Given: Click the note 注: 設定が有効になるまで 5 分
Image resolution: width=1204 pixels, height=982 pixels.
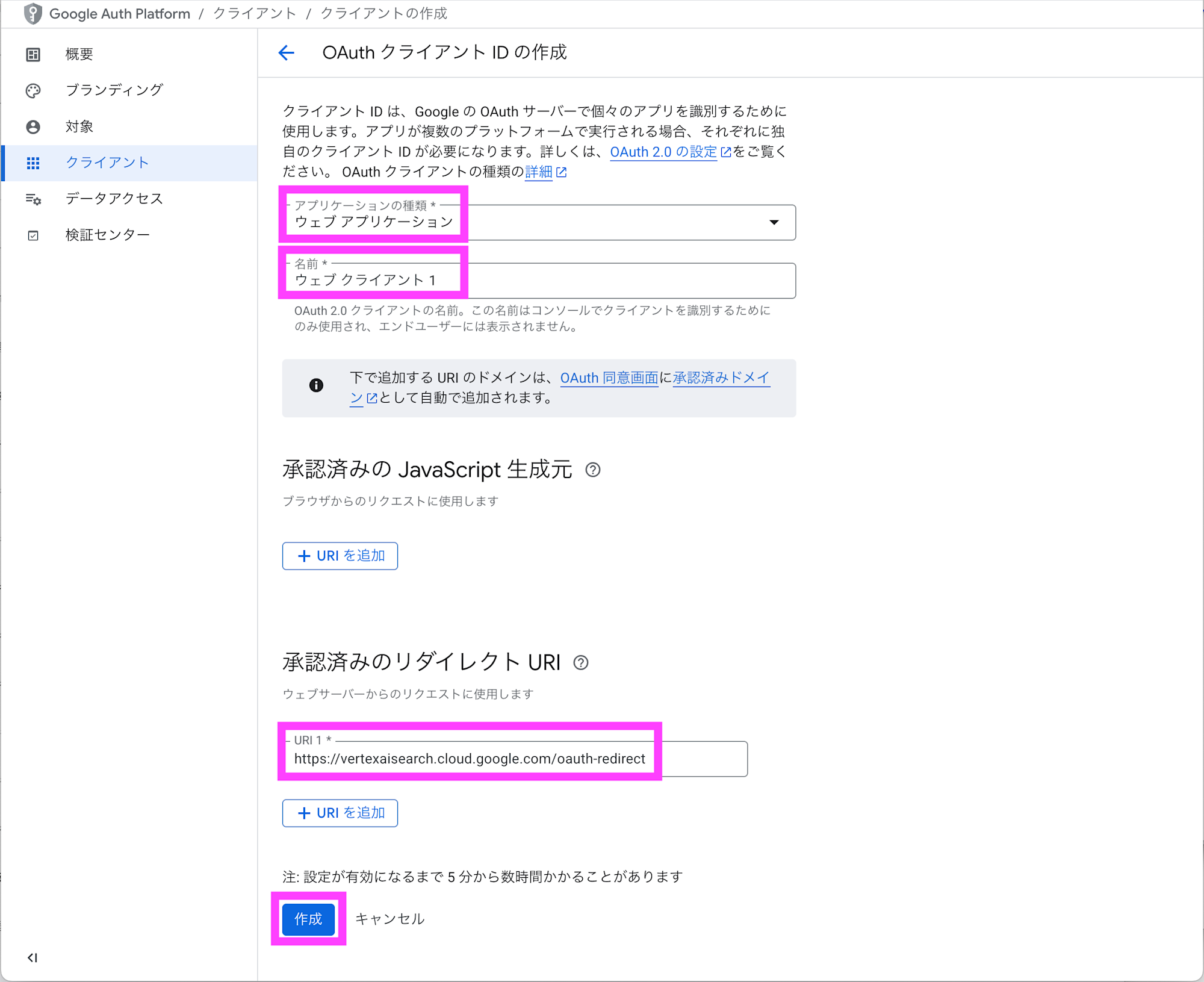Looking at the screenshot, I should click(482, 877).
